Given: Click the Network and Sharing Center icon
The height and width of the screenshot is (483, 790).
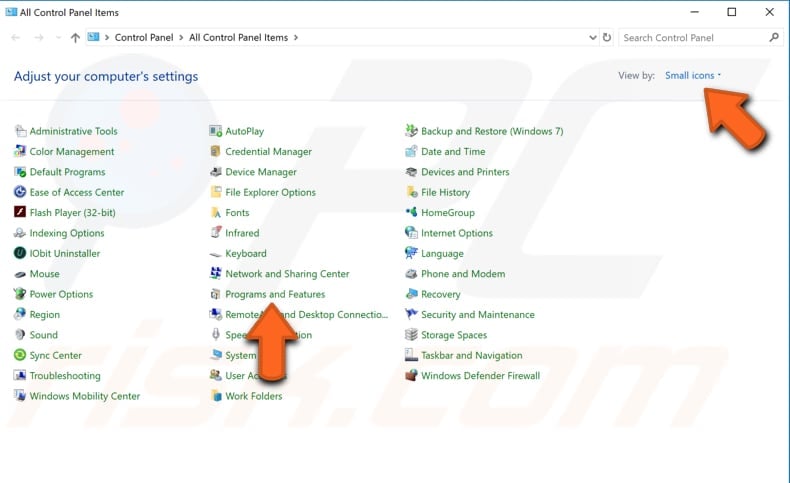Looking at the screenshot, I should (216, 273).
